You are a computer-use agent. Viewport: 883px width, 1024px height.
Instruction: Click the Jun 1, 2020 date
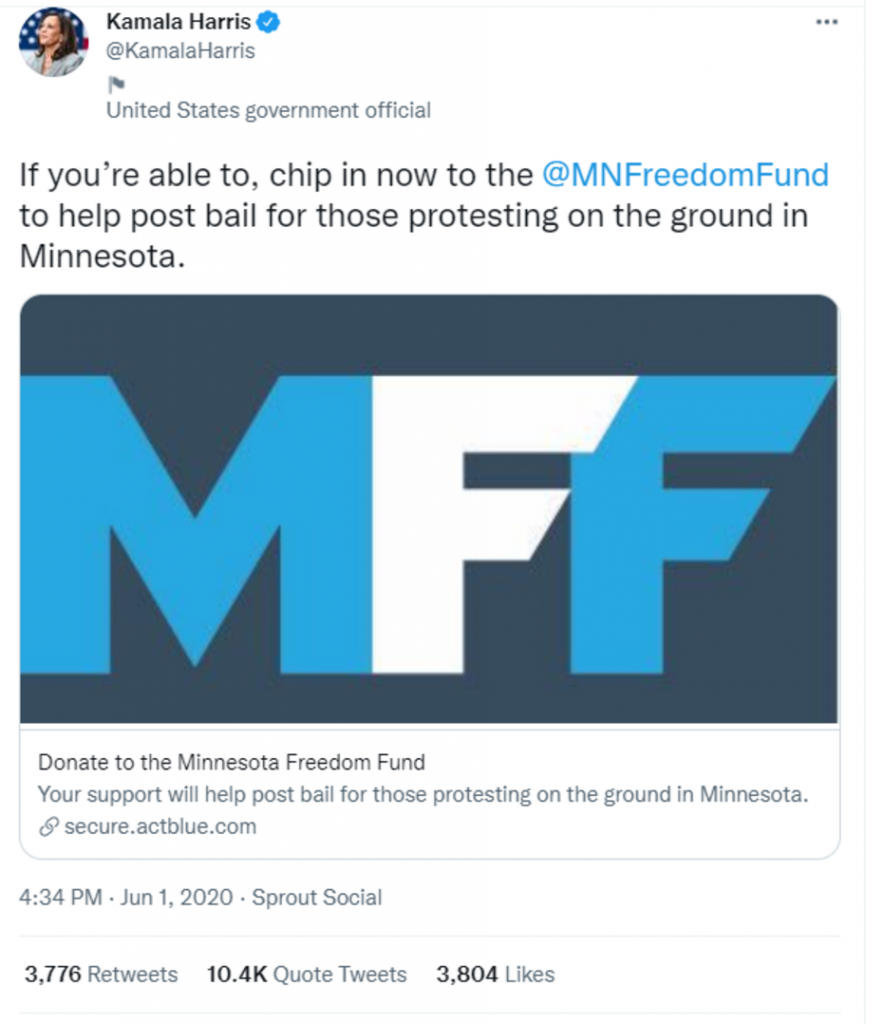(x=177, y=897)
